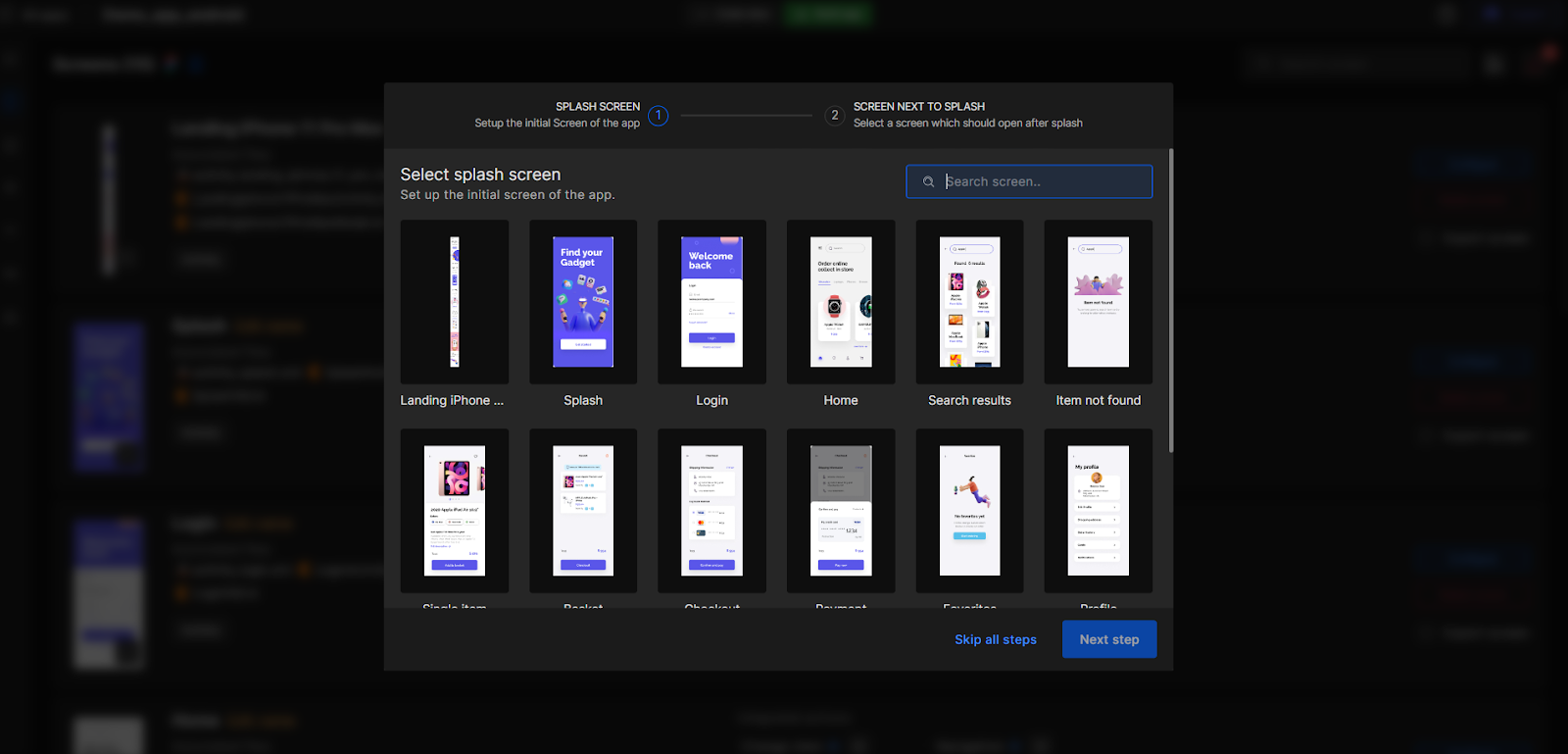Click the Item not found label
This screenshot has height=754, width=1568.
point(1099,400)
